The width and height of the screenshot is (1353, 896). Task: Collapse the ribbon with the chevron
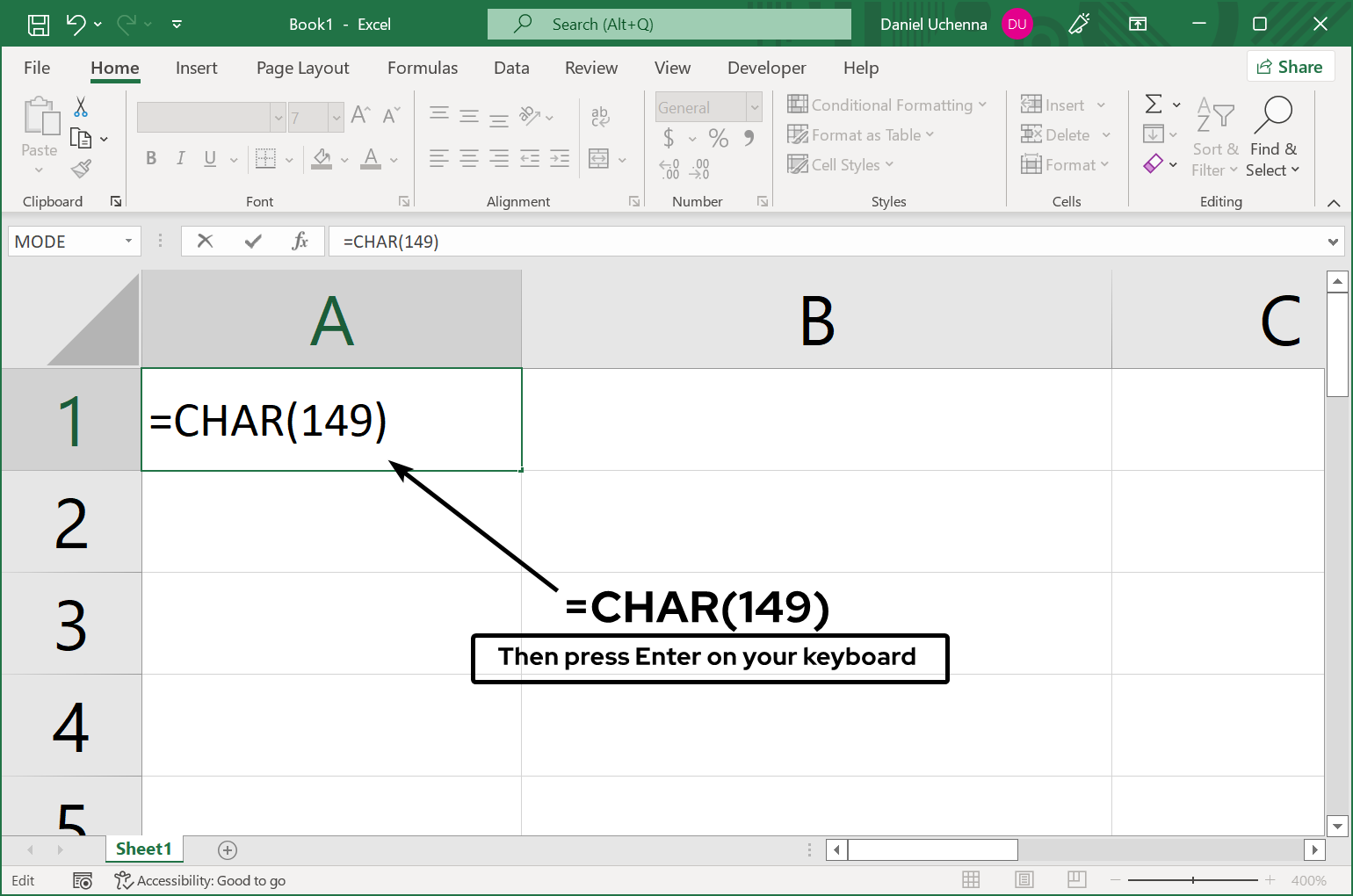[1333, 203]
